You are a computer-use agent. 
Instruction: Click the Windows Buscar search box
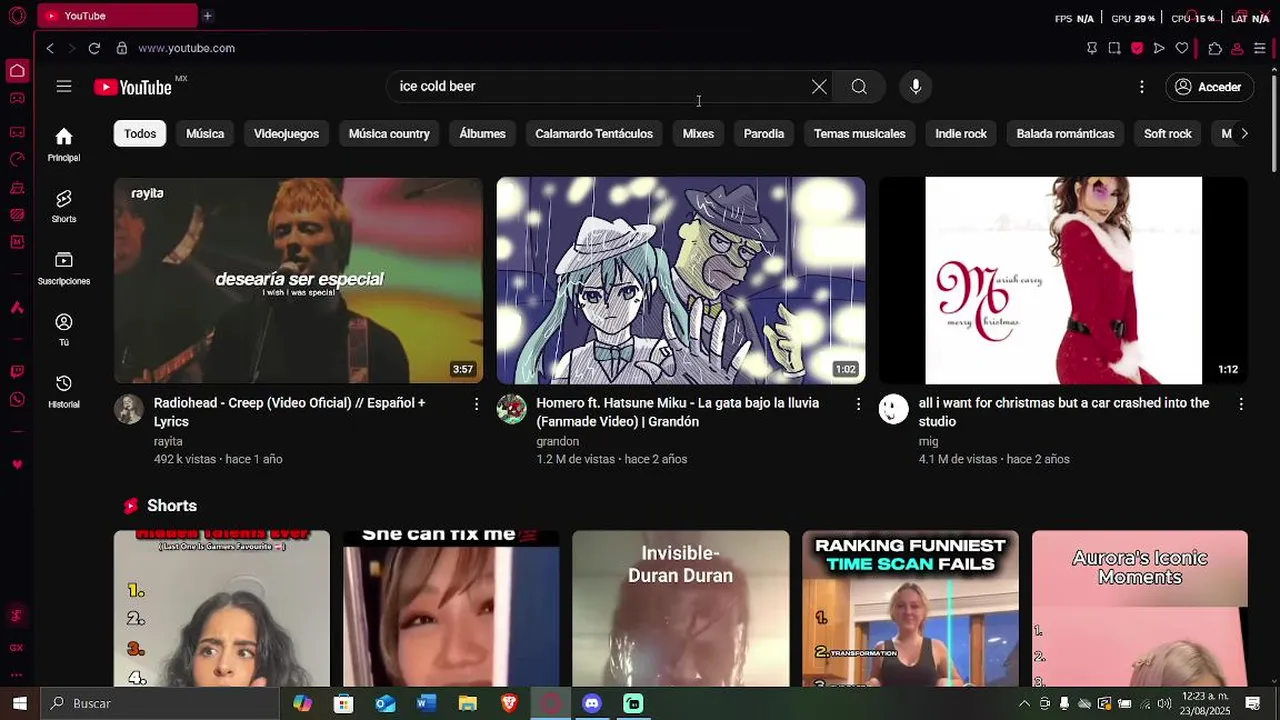[x=160, y=703]
